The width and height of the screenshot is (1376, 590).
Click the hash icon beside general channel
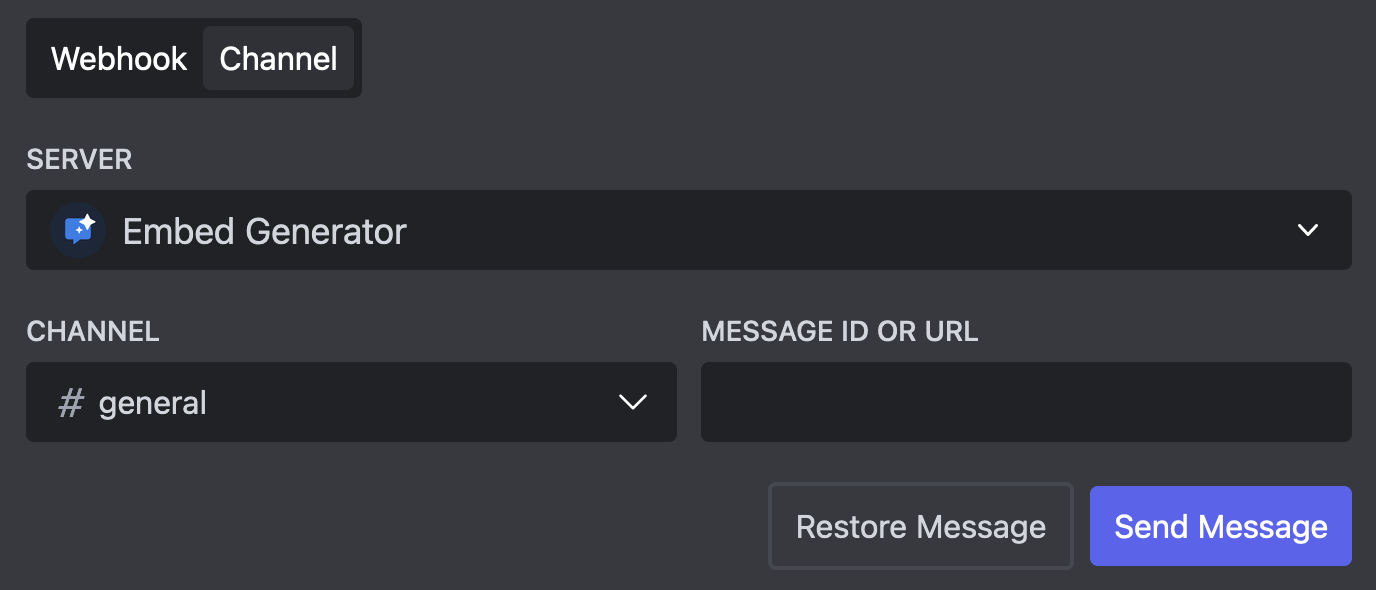click(x=69, y=402)
